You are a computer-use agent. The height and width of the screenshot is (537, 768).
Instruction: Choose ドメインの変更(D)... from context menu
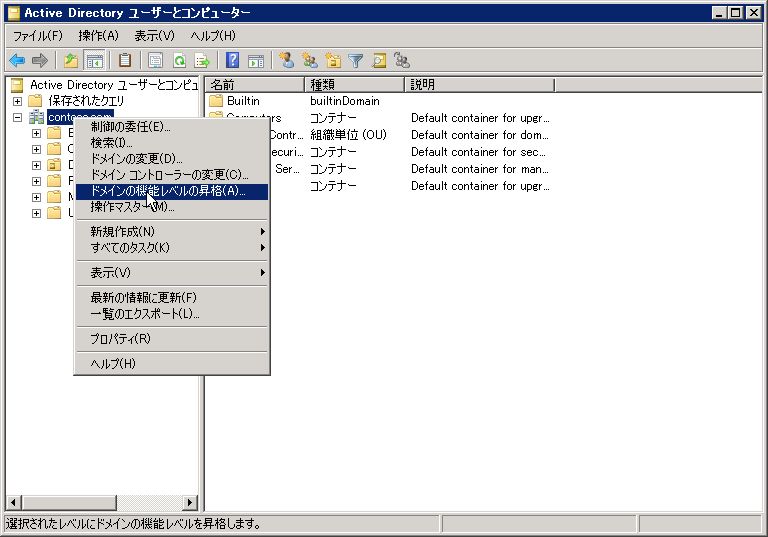click(x=171, y=159)
